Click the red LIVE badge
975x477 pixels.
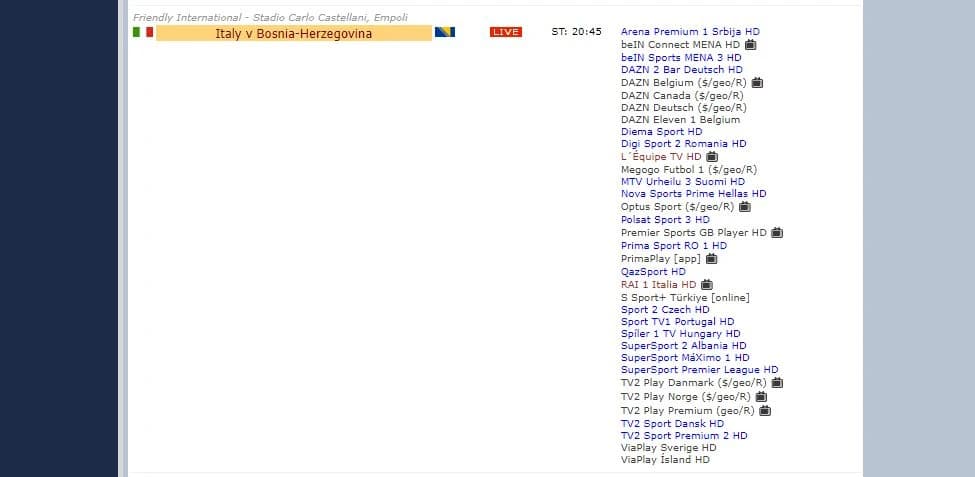[x=506, y=32]
